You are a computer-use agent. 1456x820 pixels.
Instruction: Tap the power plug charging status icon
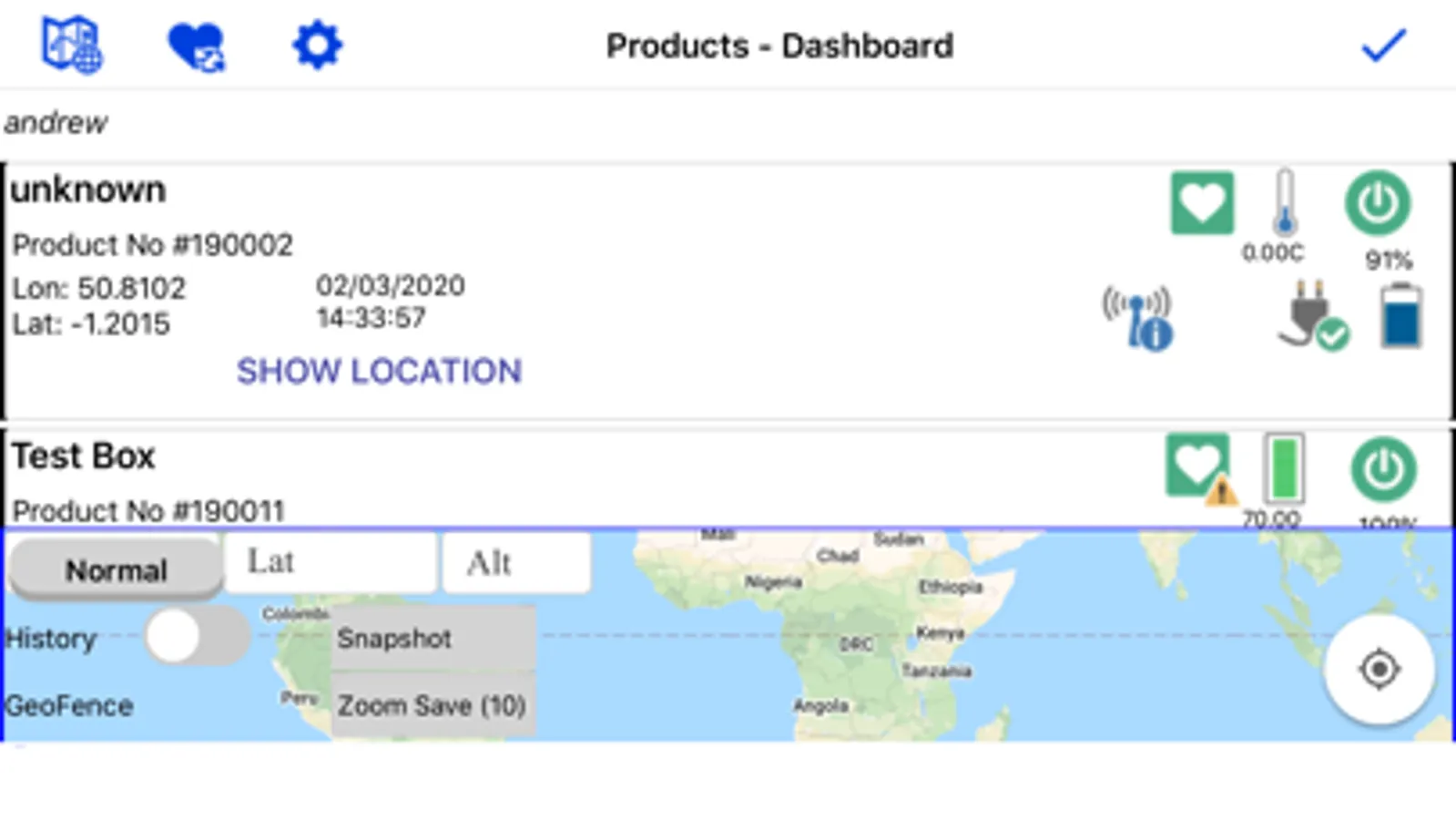[x=1312, y=316]
